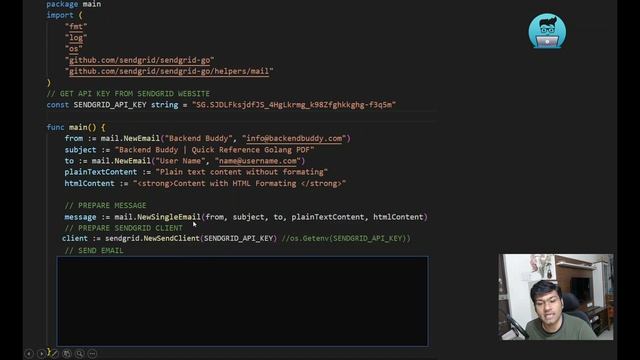The image size is (640, 360).
Task: Open the sendgrid-go/helpers/mail import link
Action: [x=169, y=71]
